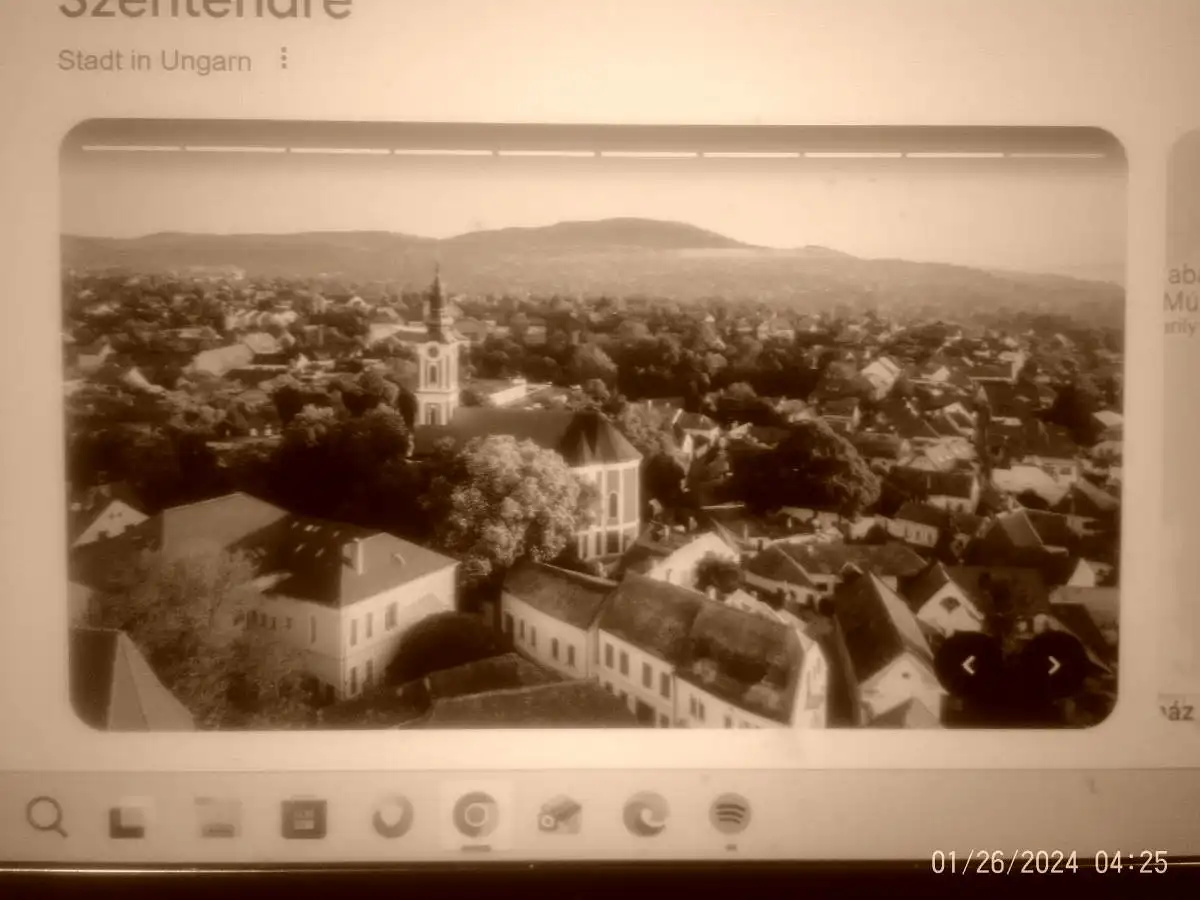Go to the previous Szentendre photo
The width and height of the screenshot is (1200, 900).
[x=967, y=665]
